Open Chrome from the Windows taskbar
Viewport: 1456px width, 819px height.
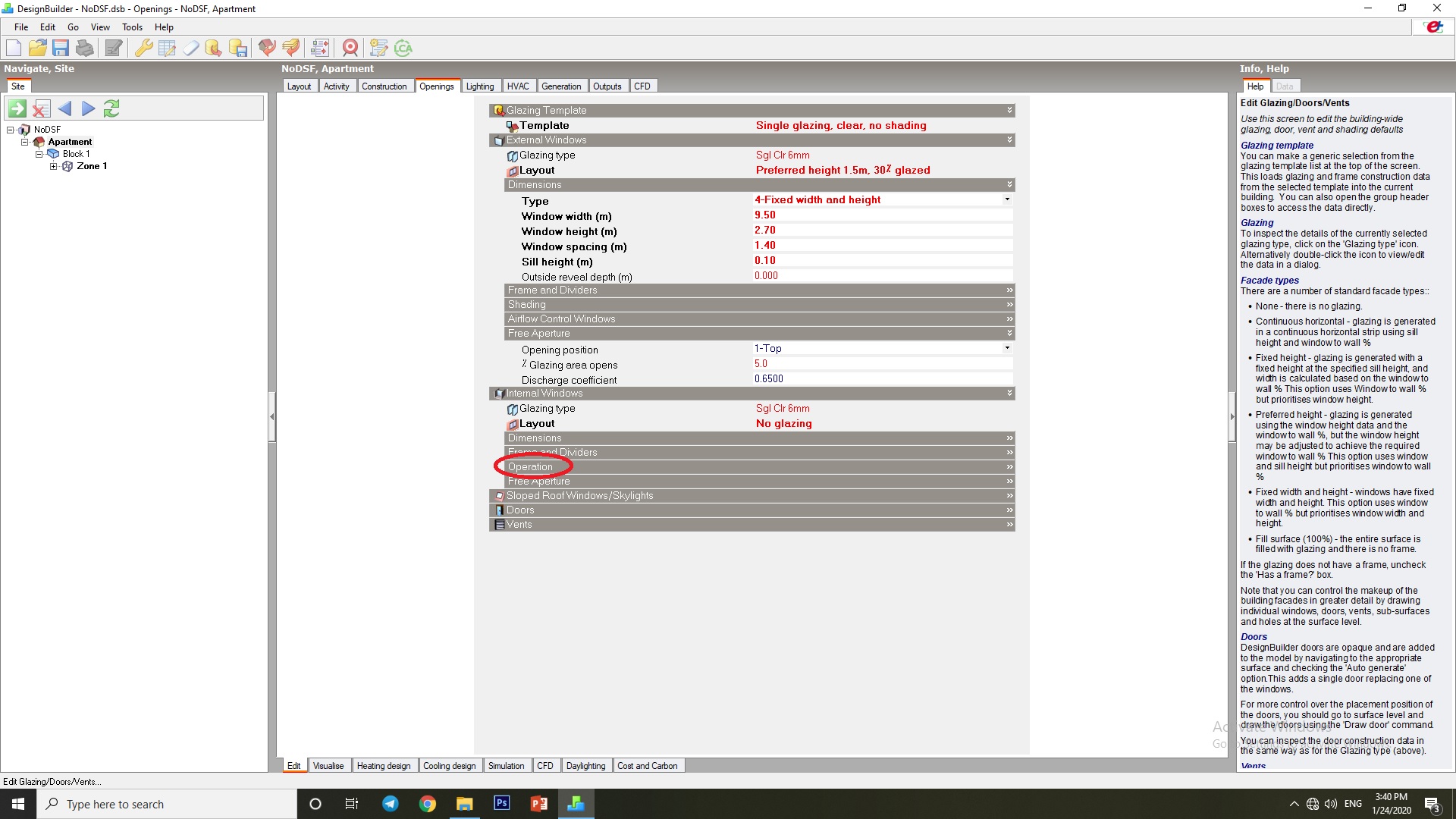[428, 804]
